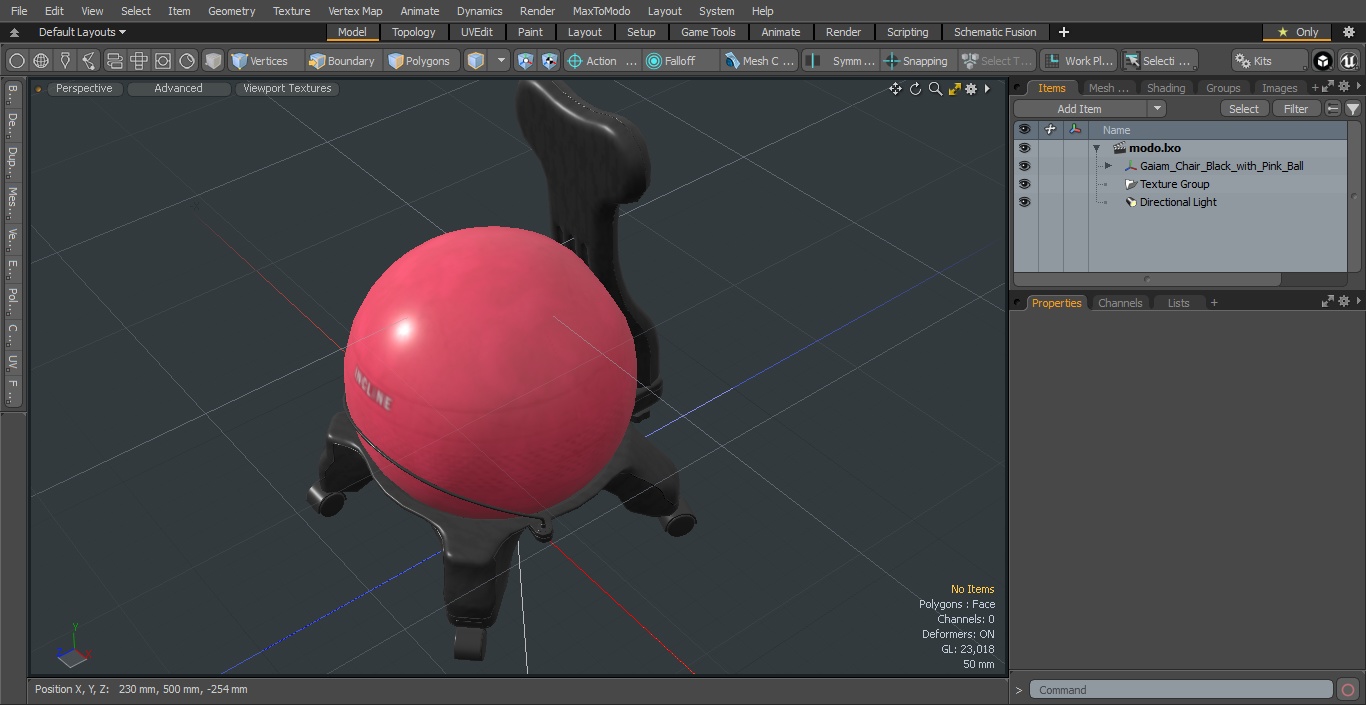Hide the Gaiam_Chair_Black_with_Pink_Ball item

tap(1024, 166)
